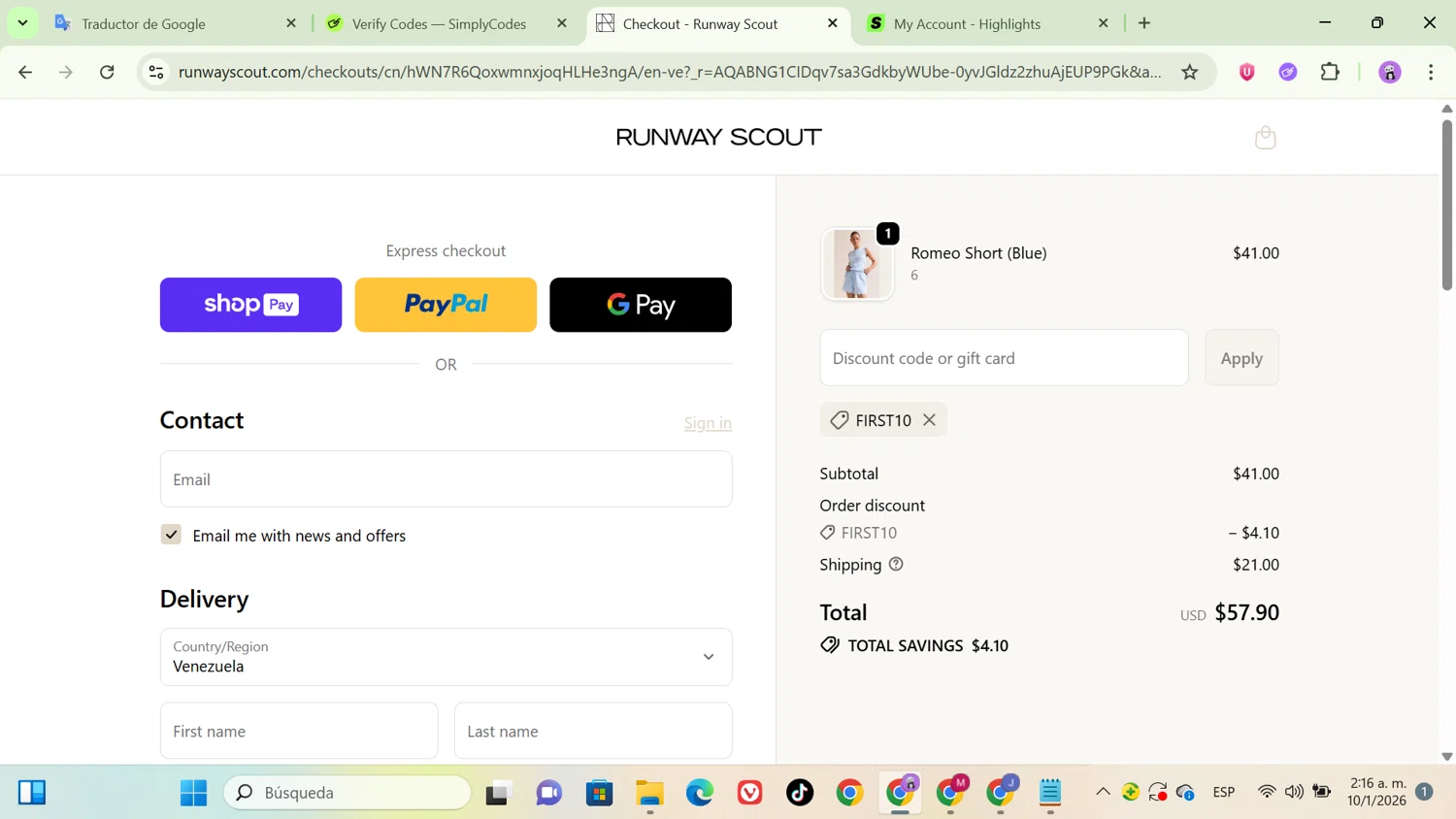Open the Chrome three-dot menu
Viewport: 1456px width, 819px height.
click(x=1431, y=72)
